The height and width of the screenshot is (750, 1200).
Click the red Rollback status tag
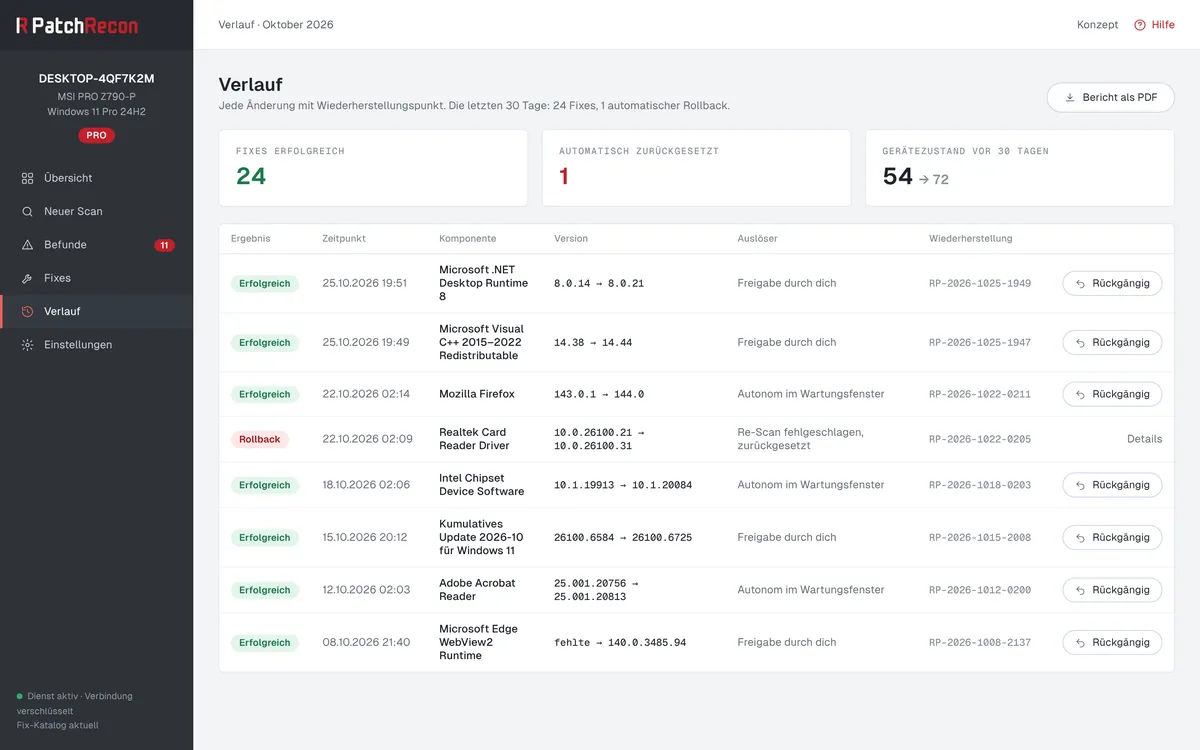point(260,439)
